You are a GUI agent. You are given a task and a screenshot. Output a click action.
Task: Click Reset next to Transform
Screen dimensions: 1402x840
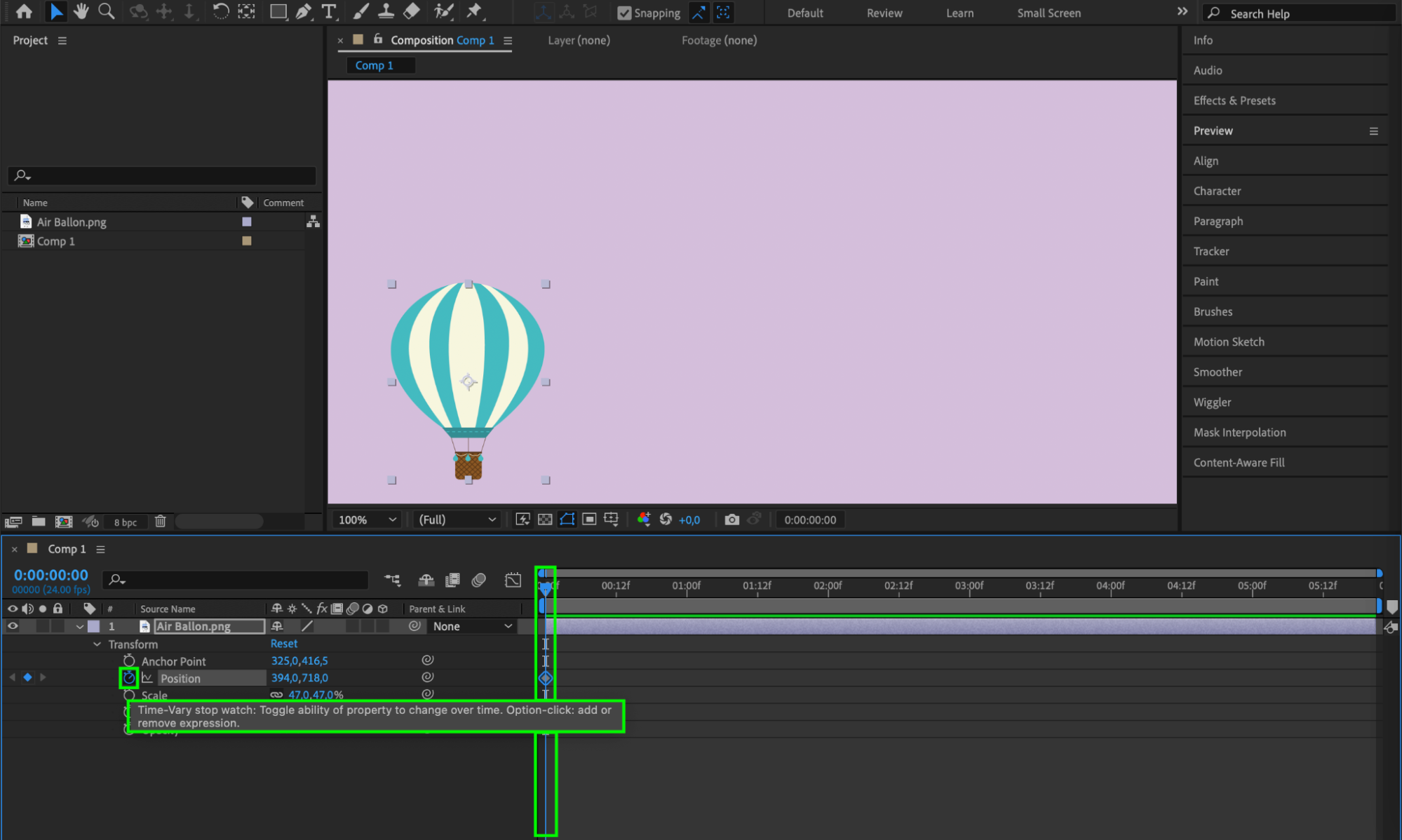284,644
